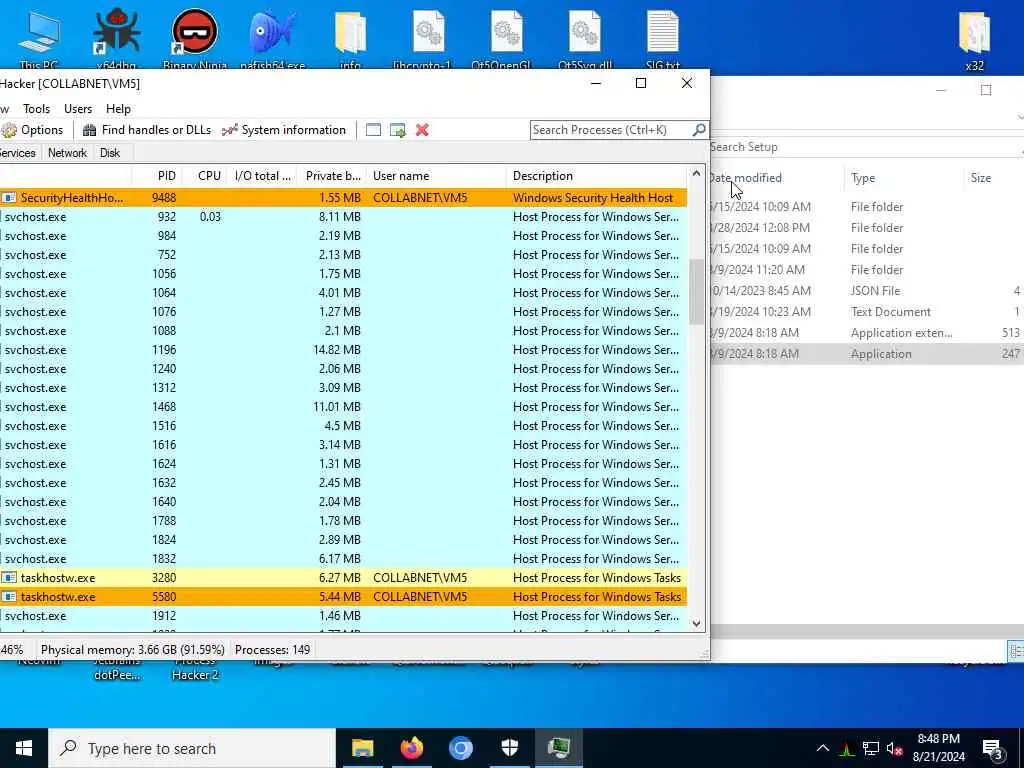Focus the Search Processes field
The width and height of the screenshot is (1024, 768).
[618, 130]
